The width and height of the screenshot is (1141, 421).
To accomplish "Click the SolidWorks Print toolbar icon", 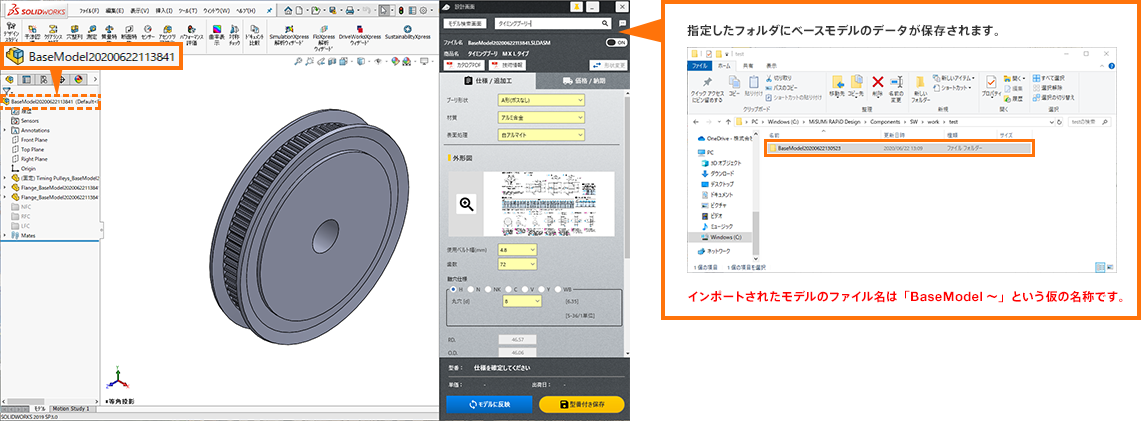I will click(349, 11).
